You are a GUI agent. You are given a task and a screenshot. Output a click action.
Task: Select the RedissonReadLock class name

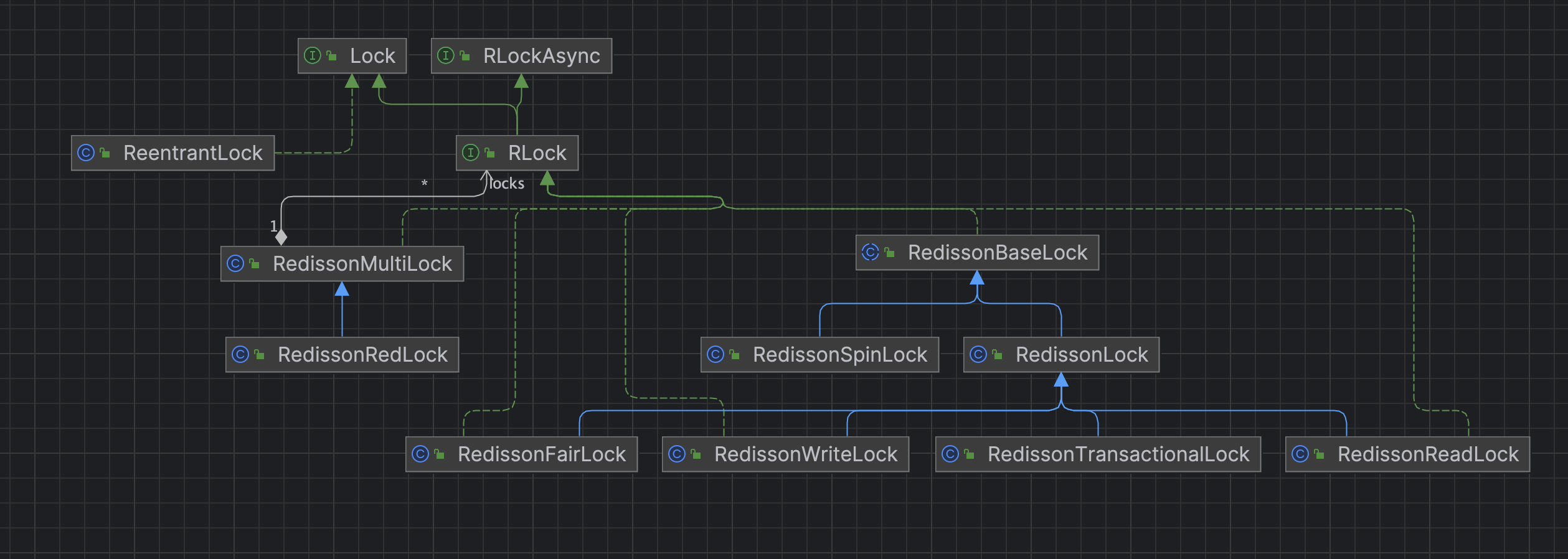click(1428, 454)
